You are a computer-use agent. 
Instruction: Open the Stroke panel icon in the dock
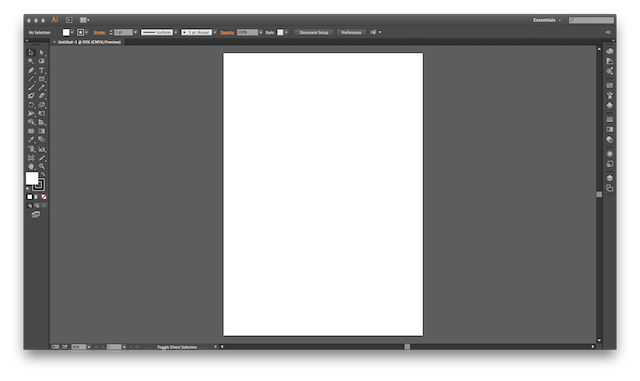610,120
